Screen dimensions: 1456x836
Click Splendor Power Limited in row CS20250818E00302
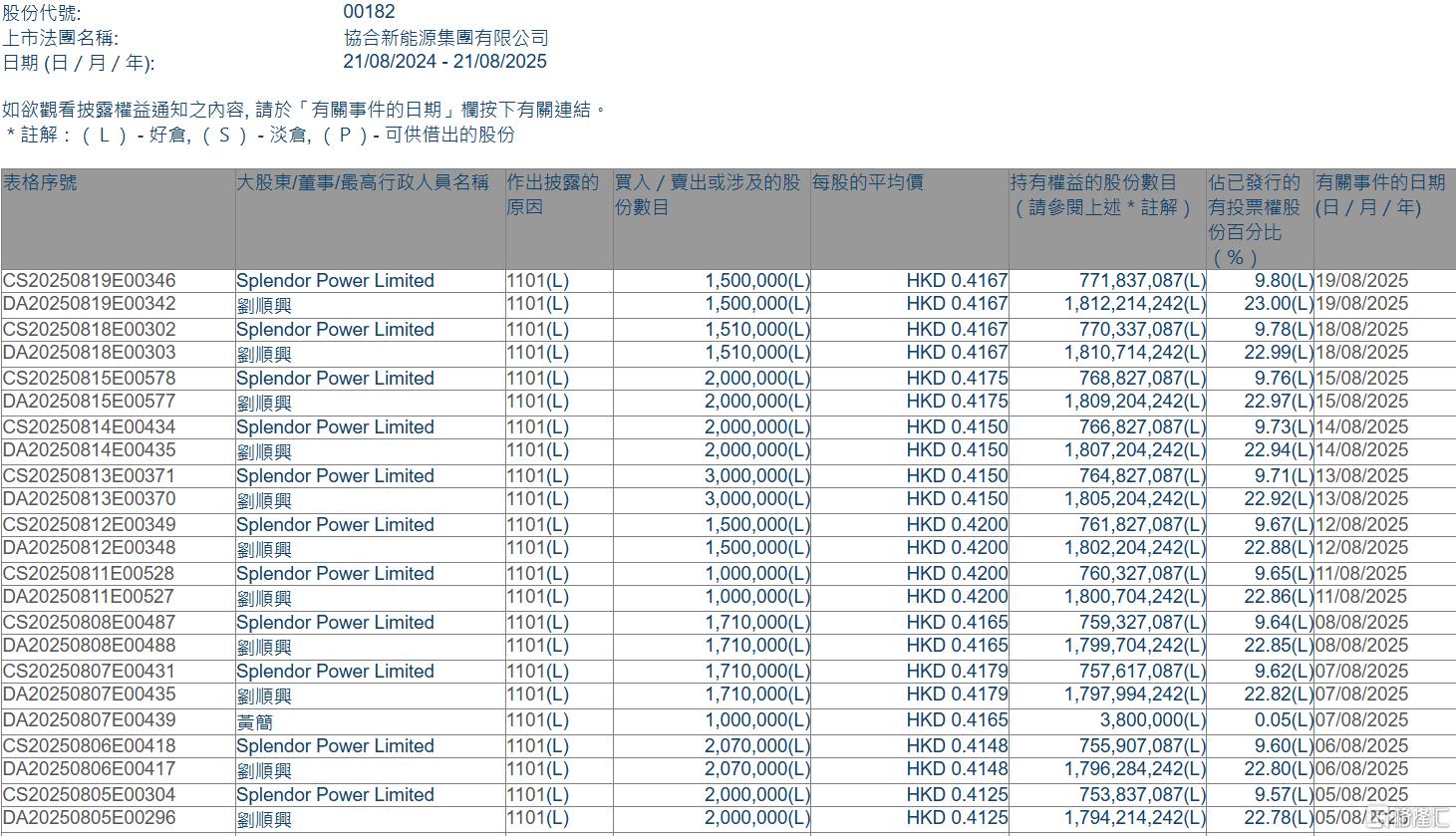(335, 330)
